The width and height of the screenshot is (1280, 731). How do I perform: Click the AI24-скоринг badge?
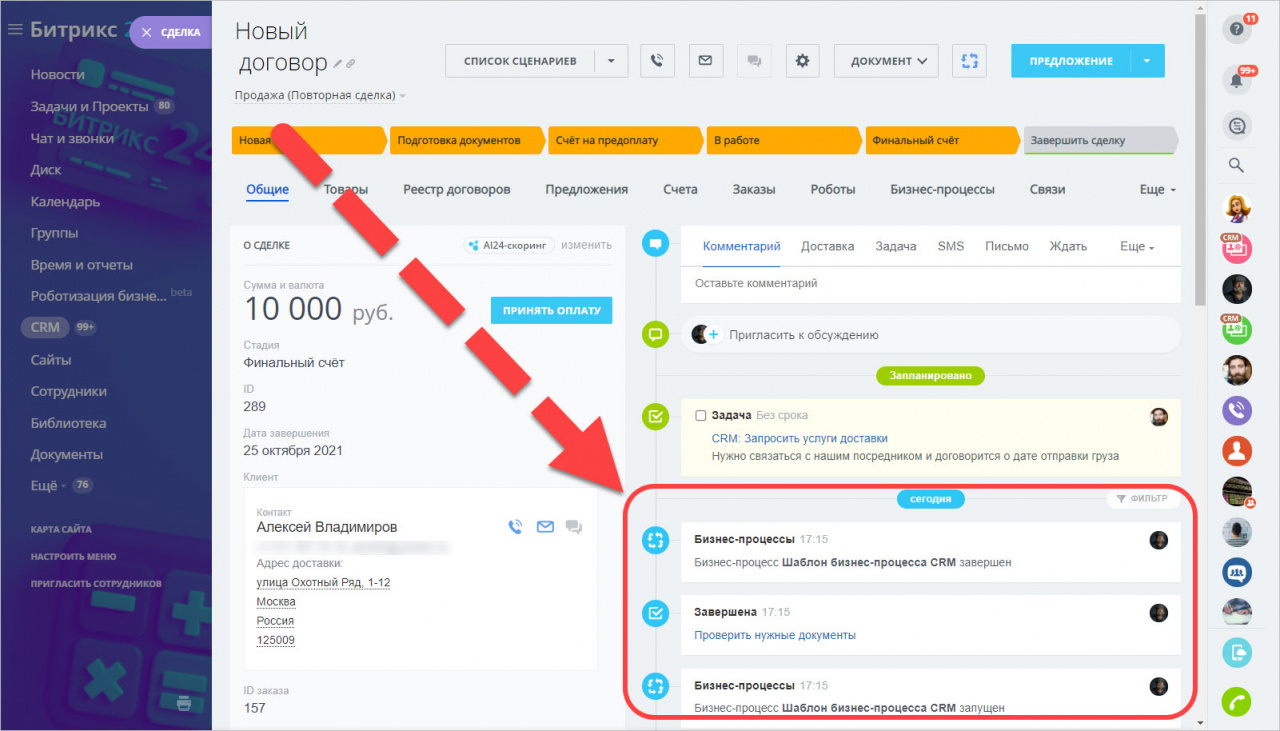click(509, 245)
